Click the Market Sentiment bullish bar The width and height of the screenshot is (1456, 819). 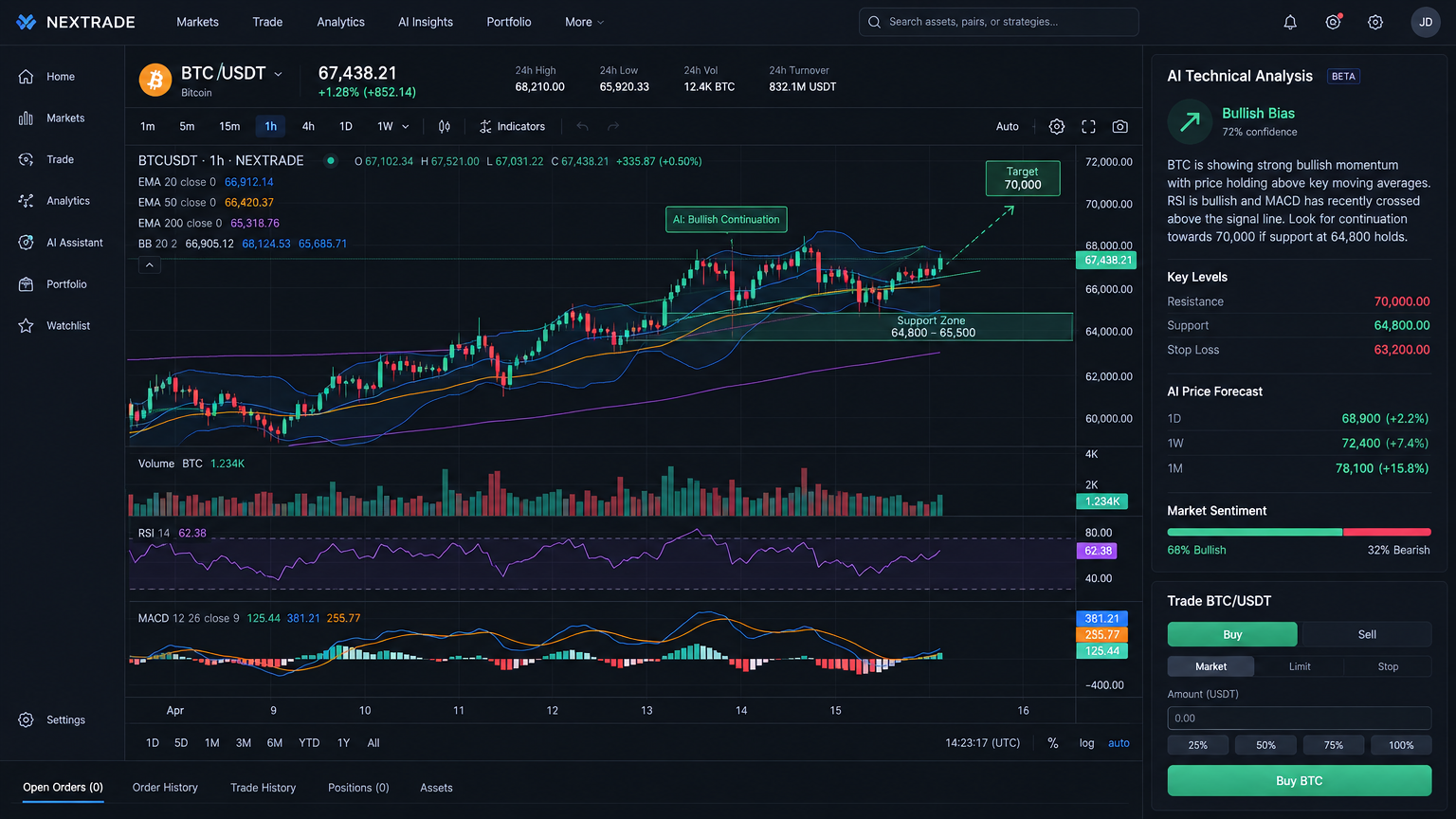1255,533
